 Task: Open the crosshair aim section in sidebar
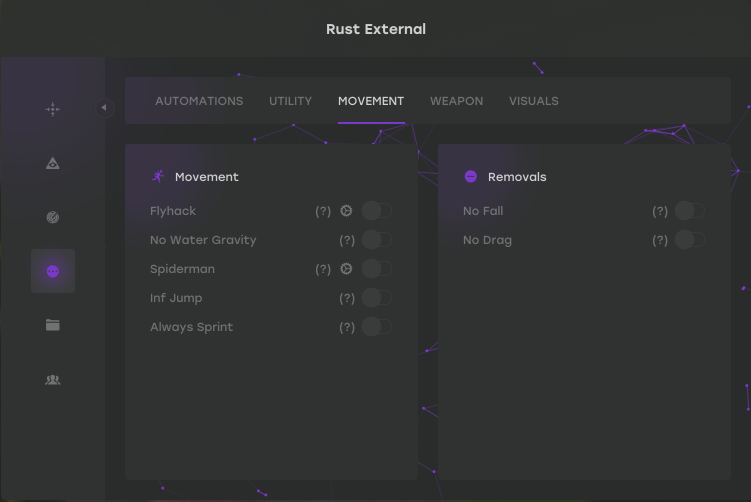(x=53, y=109)
